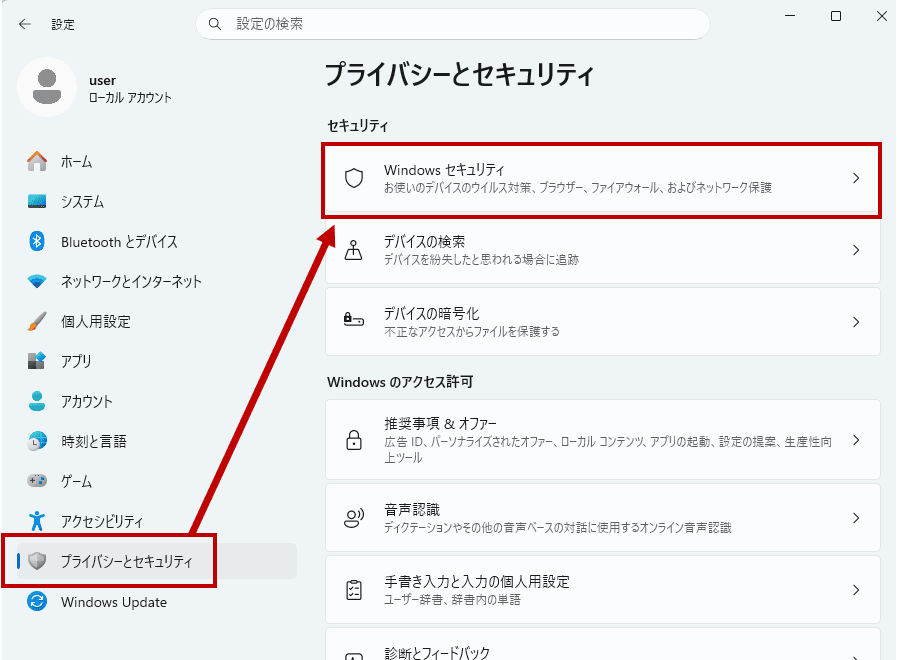
Task: Click the ローカル アカウント label
Action: click(x=130, y=98)
